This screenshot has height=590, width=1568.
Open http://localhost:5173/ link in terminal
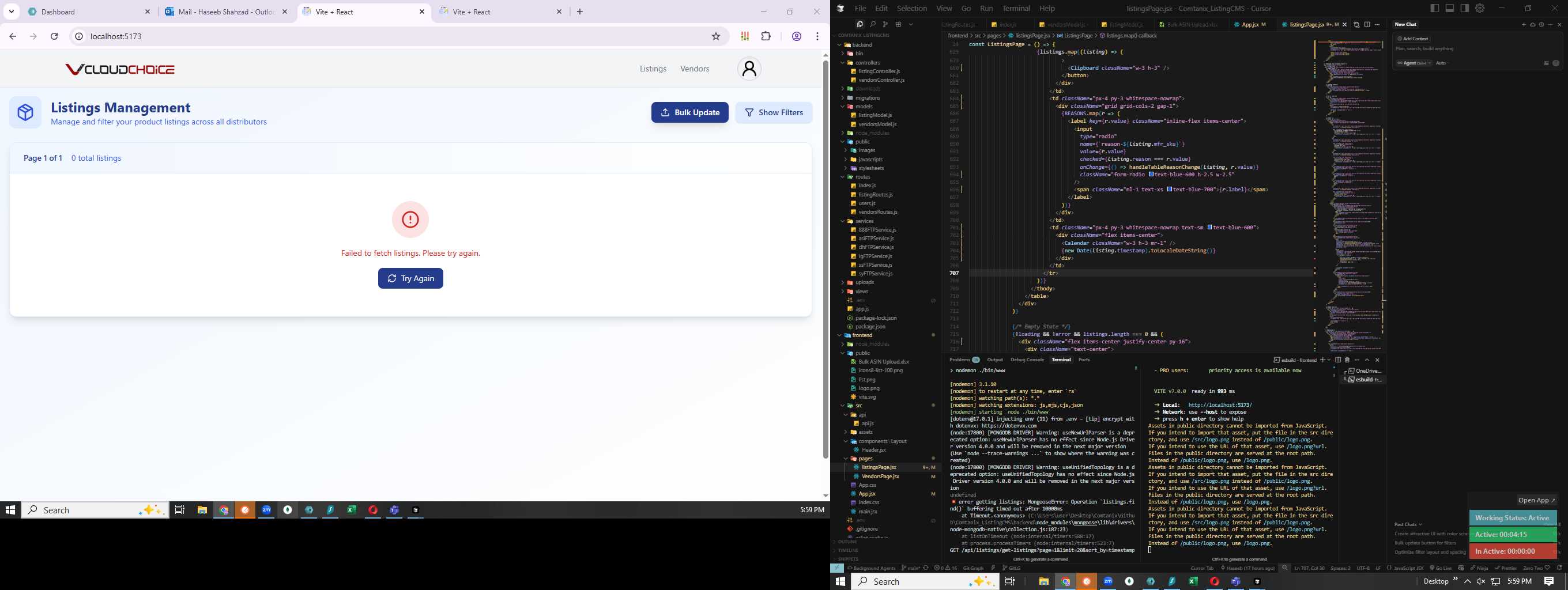pyautogui.click(x=1220, y=405)
